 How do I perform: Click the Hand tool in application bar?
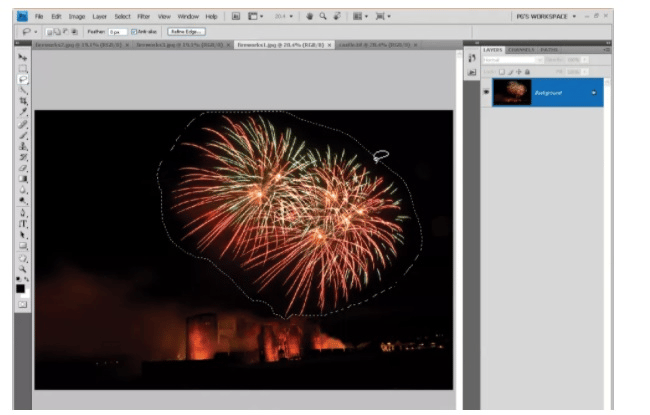(x=309, y=16)
